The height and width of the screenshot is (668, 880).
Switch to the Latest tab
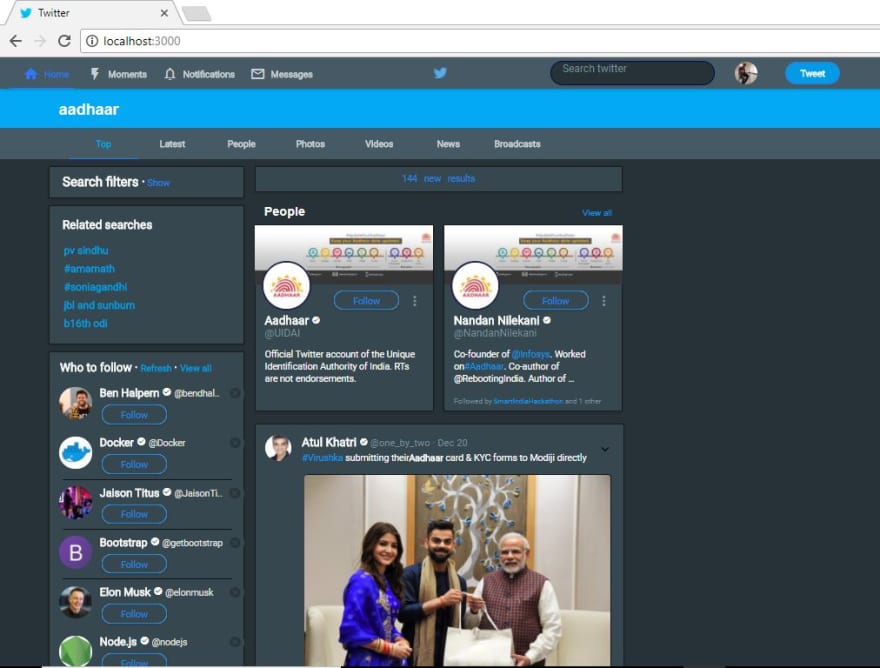[172, 144]
